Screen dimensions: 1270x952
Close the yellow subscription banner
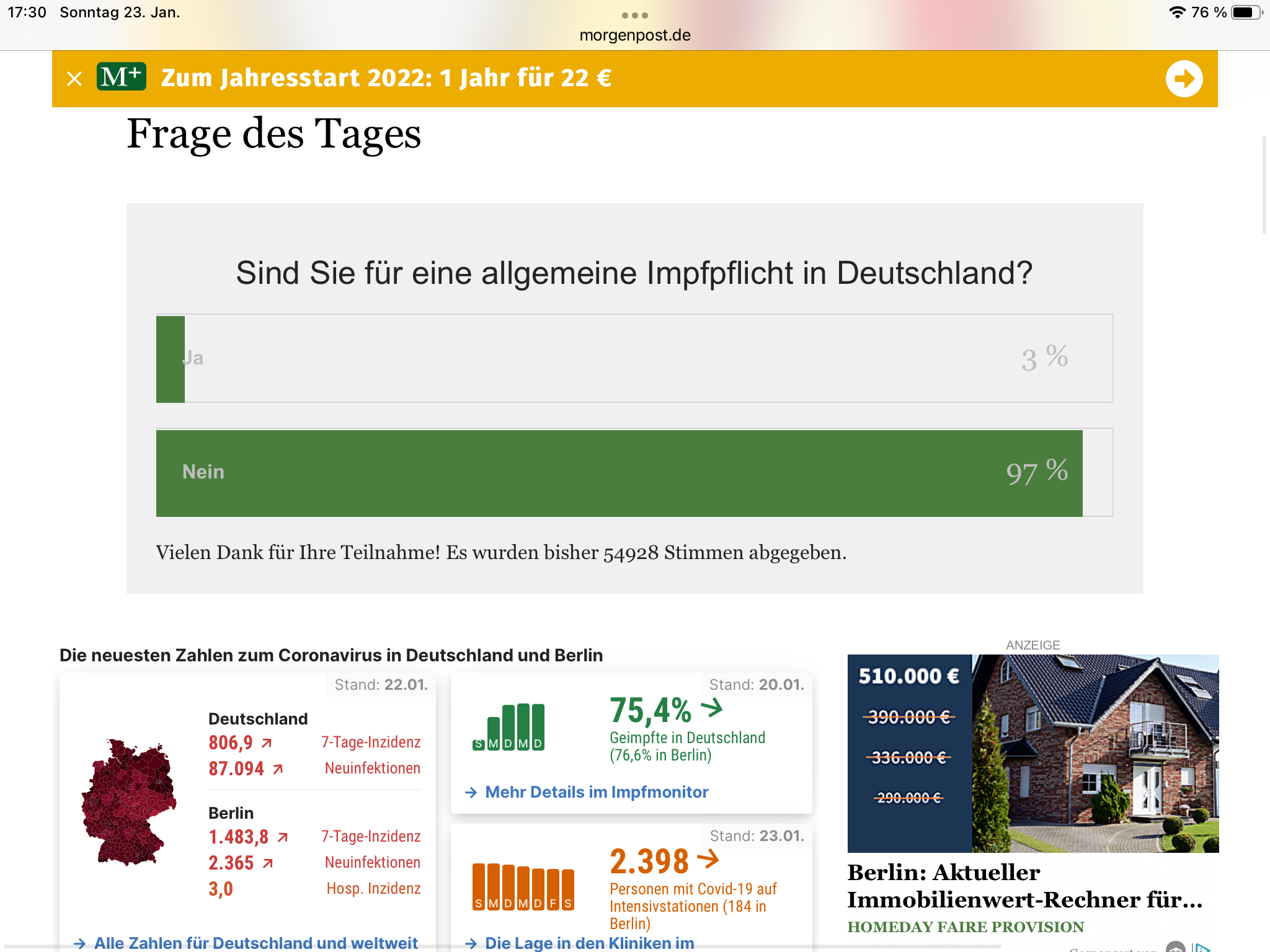click(74, 79)
